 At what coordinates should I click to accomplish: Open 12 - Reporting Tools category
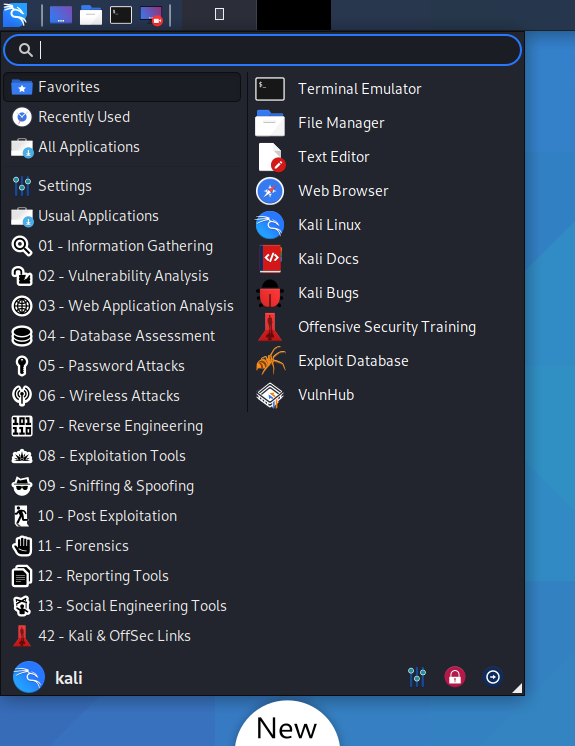coord(122,576)
